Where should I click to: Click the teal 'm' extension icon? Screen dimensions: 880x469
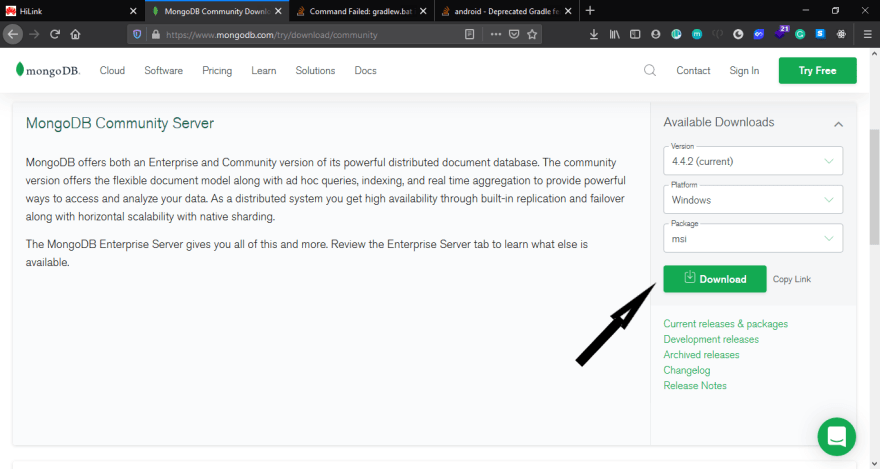[x=696, y=34]
